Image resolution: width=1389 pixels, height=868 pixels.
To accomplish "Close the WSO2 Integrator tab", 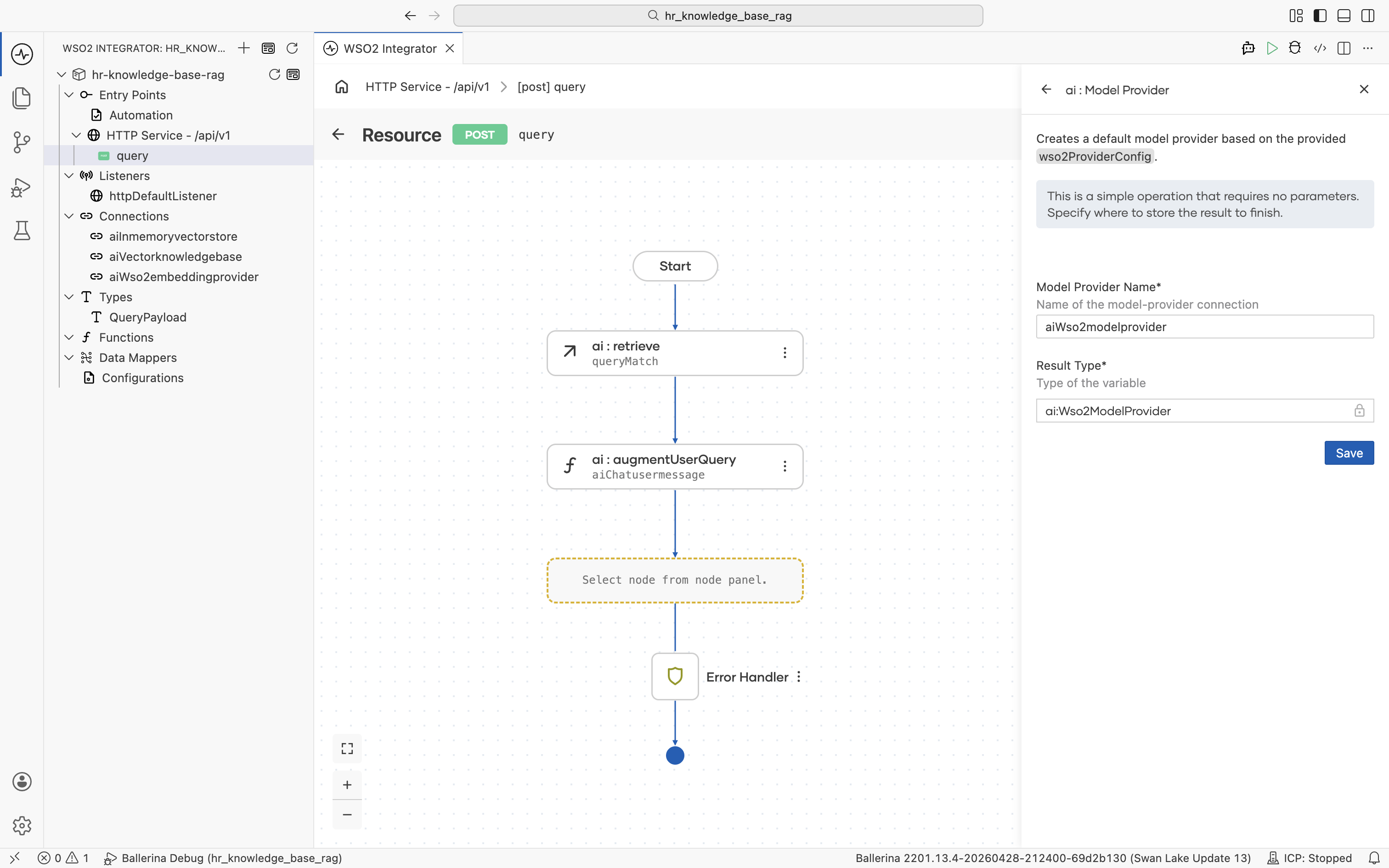I will 450,48.
